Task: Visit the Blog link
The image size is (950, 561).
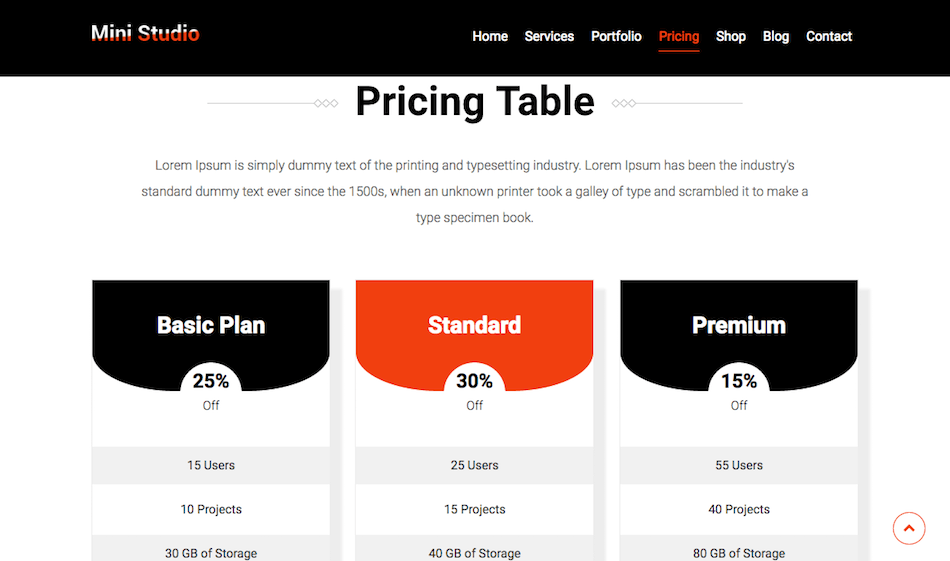Action: click(776, 36)
